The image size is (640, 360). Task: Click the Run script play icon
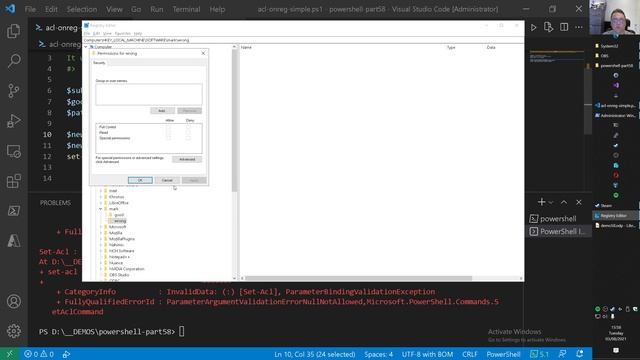point(533,27)
